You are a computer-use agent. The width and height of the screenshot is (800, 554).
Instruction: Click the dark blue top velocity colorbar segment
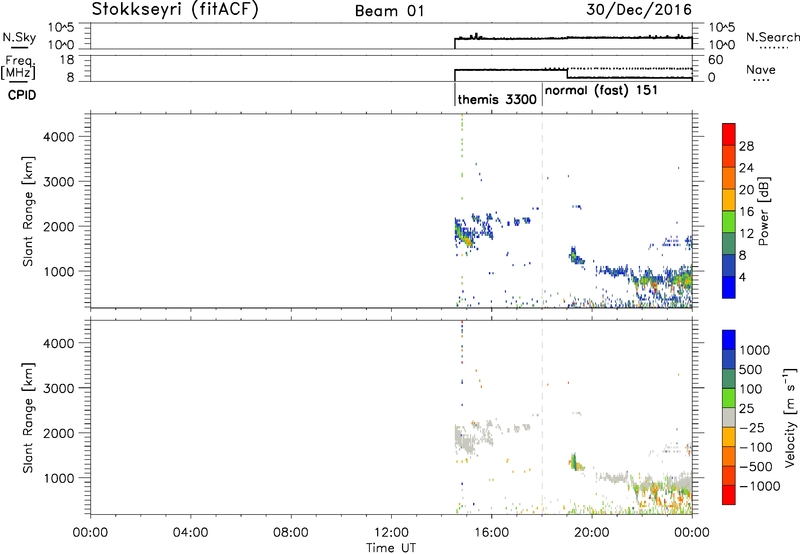(729, 340)
